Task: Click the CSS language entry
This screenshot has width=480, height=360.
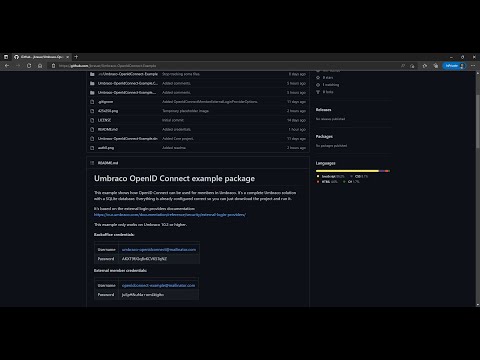Action: [x=359, y=176]
